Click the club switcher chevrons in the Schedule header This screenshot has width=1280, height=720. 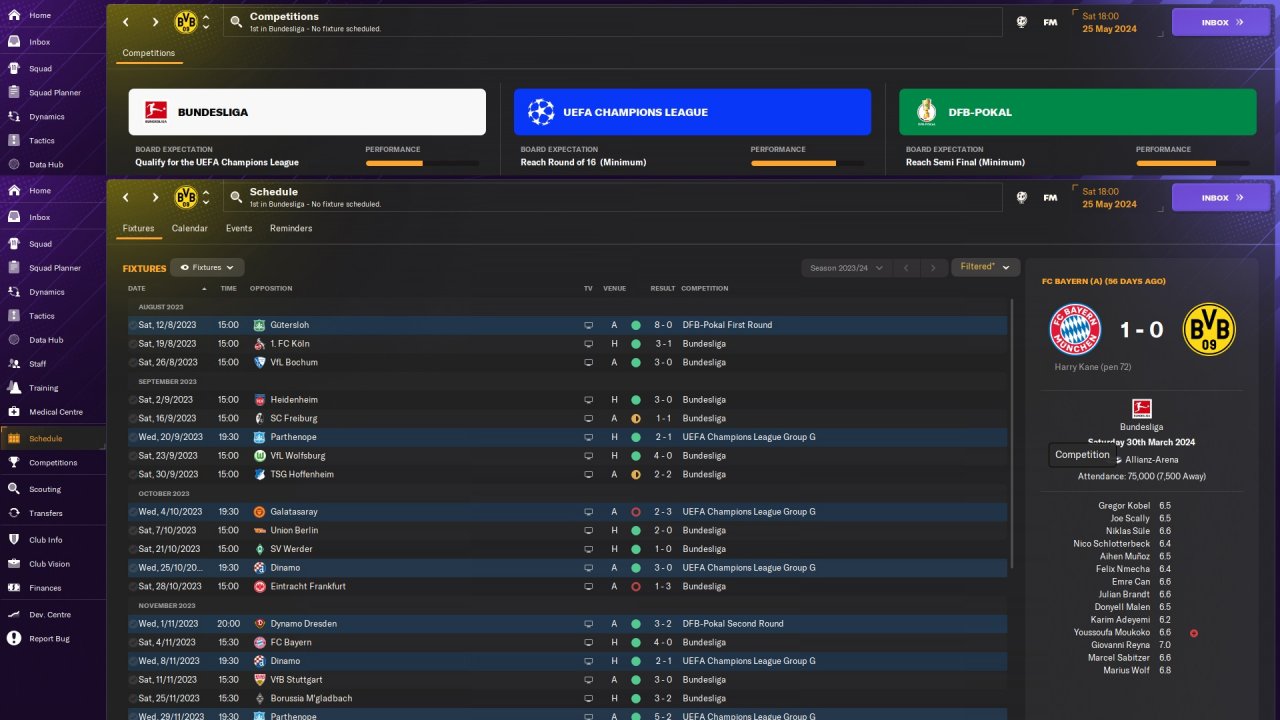click(206, 198)
